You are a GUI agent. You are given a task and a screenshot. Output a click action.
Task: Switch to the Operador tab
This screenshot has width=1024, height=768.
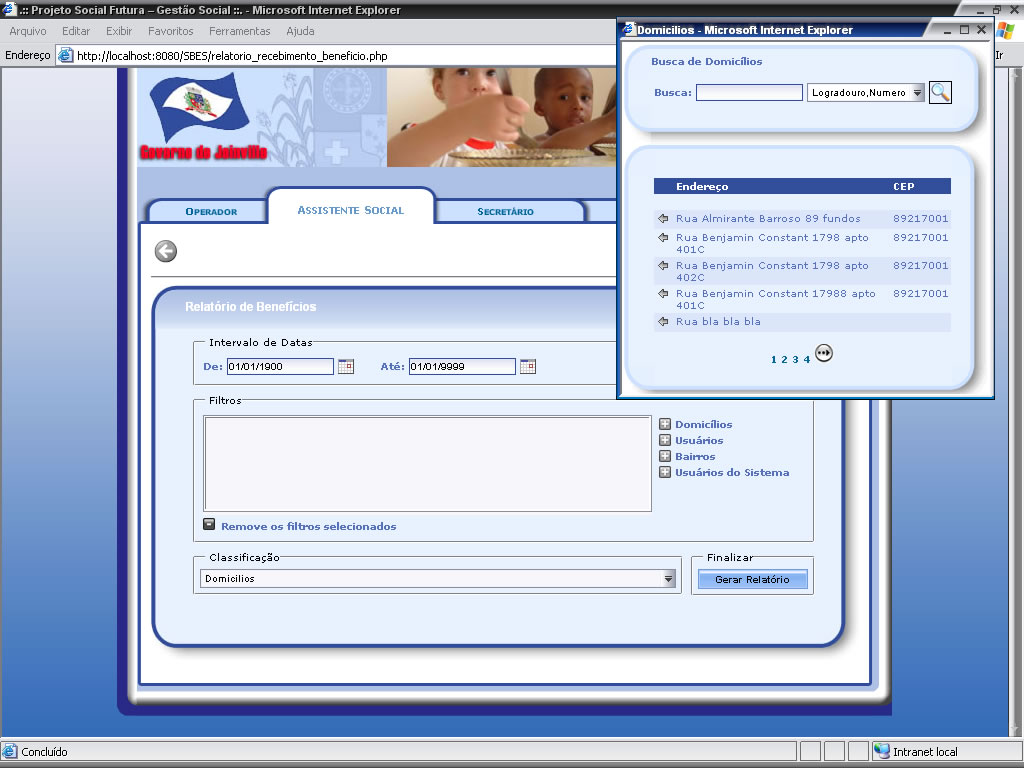211,212
